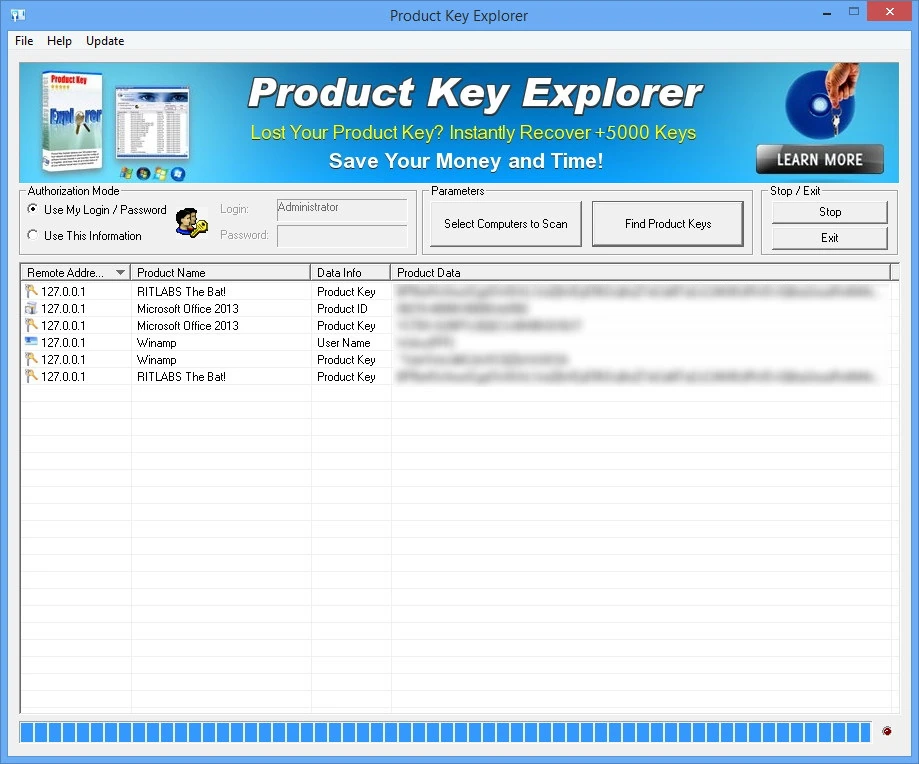
Task: Sort by Remote Address column dropdown arrow
Action: coord(120,272)
